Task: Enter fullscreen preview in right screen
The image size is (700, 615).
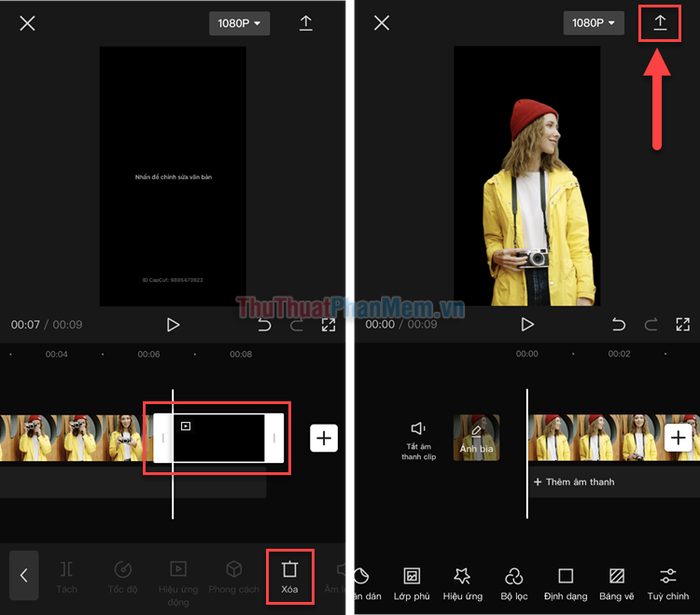Action: tap(683, 324)
